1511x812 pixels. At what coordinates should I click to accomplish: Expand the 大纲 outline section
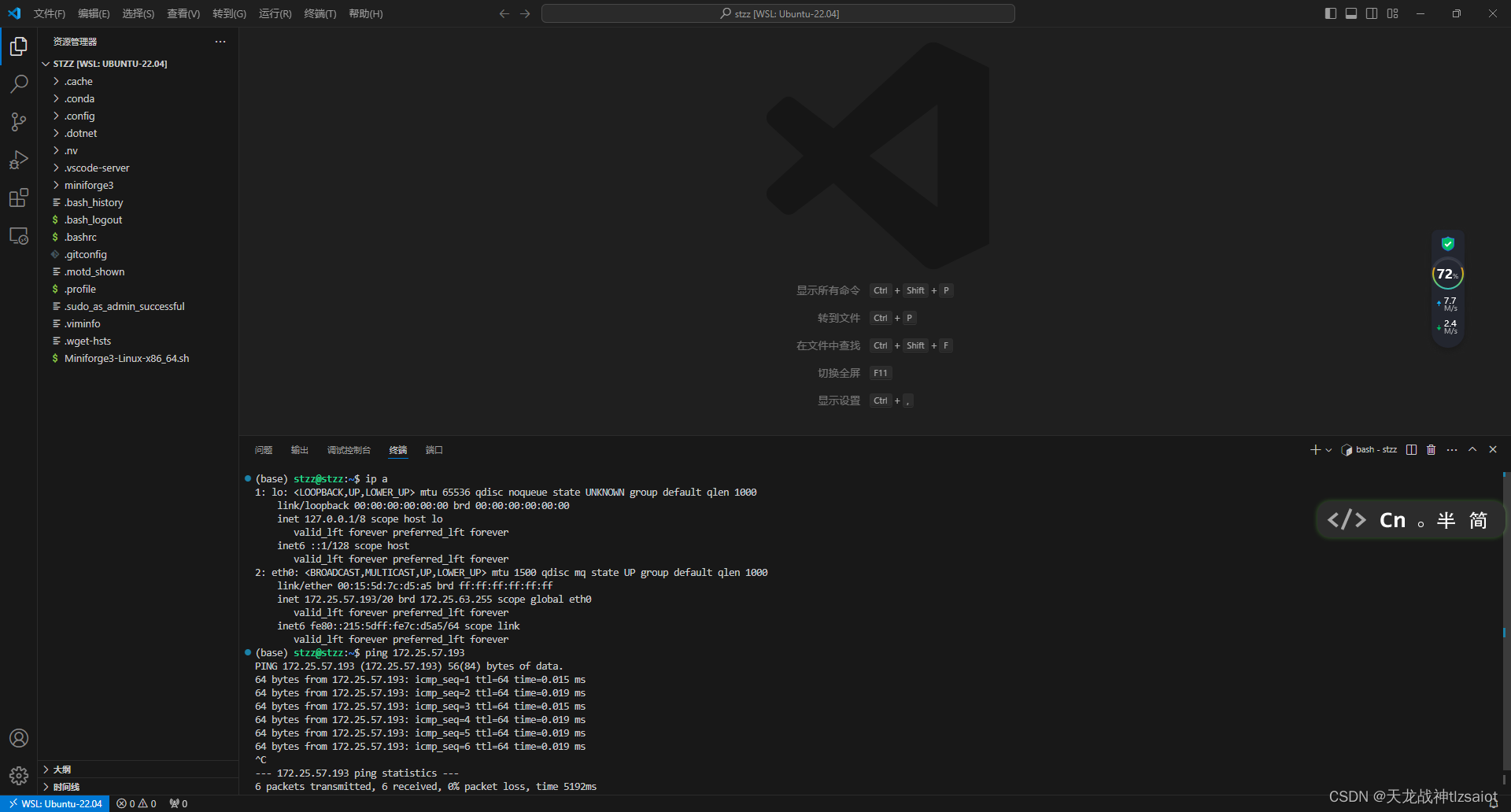(x=139, y=770)
